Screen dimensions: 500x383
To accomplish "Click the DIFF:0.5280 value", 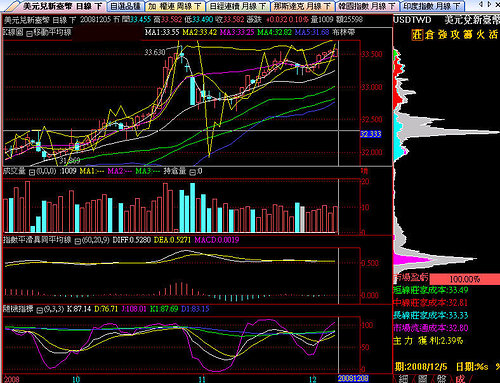I will 132,240.
